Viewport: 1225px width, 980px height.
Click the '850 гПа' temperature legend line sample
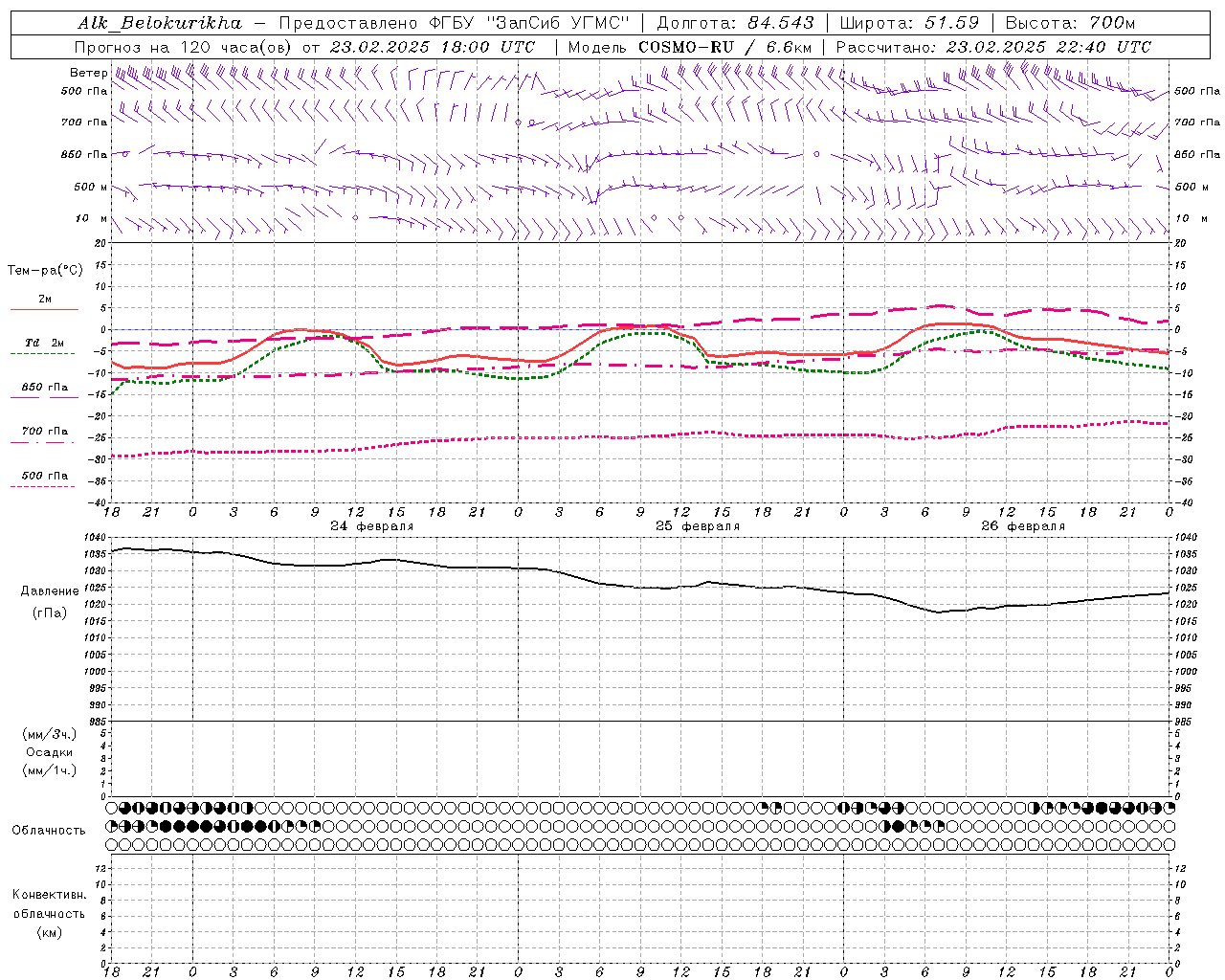pyautogui.click(x=44, y=397)
